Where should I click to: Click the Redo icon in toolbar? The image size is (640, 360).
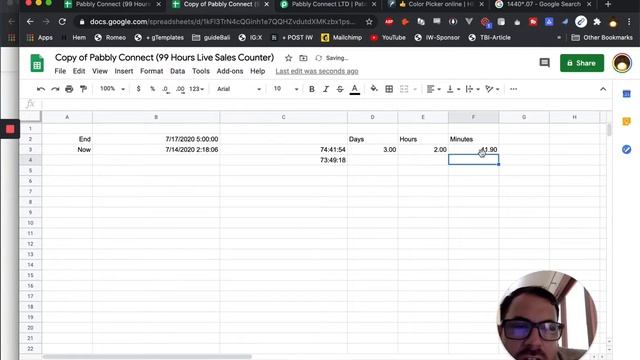pyautogui.click(x=55, y=89)
